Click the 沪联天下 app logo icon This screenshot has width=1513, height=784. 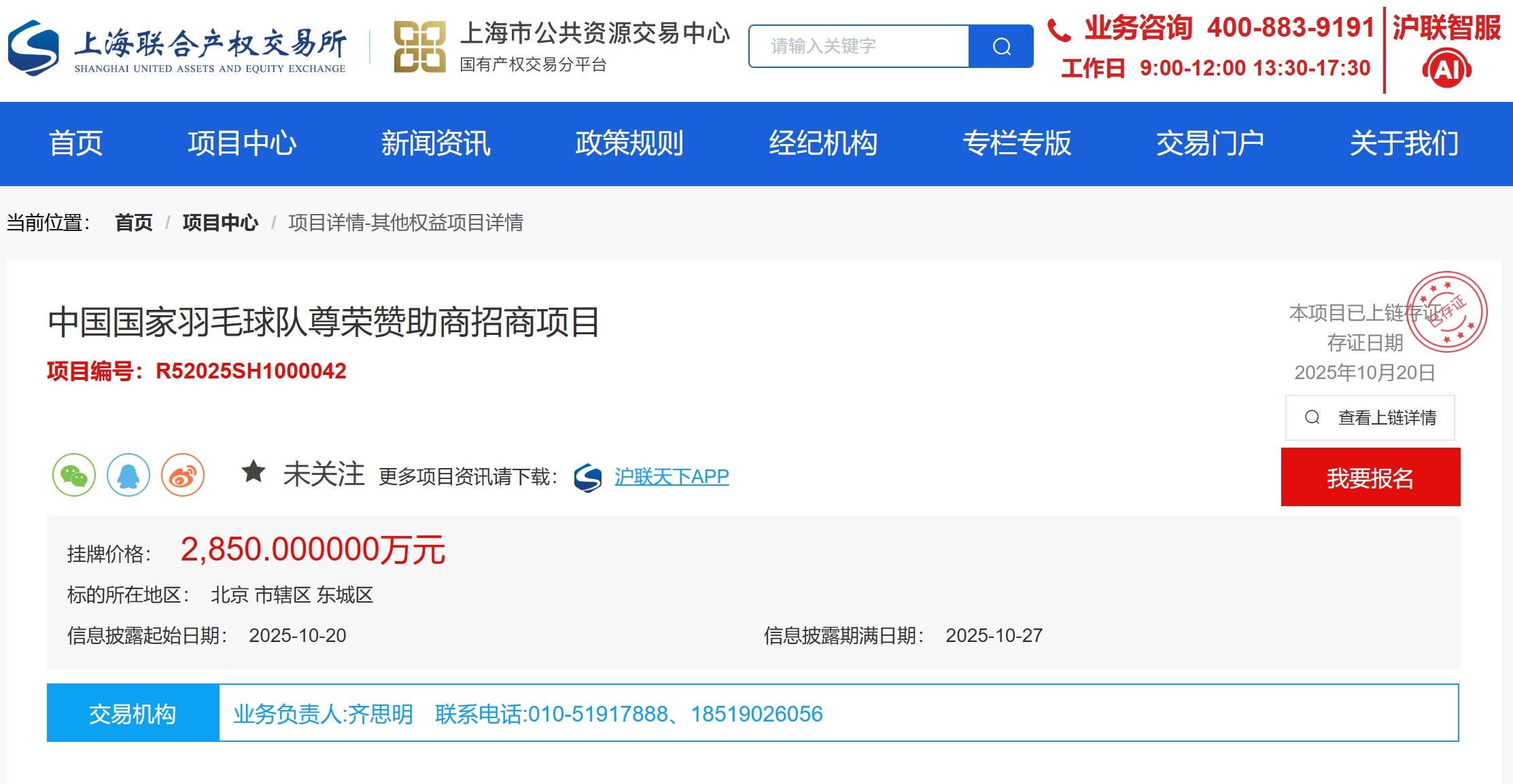tap(588, 478)
